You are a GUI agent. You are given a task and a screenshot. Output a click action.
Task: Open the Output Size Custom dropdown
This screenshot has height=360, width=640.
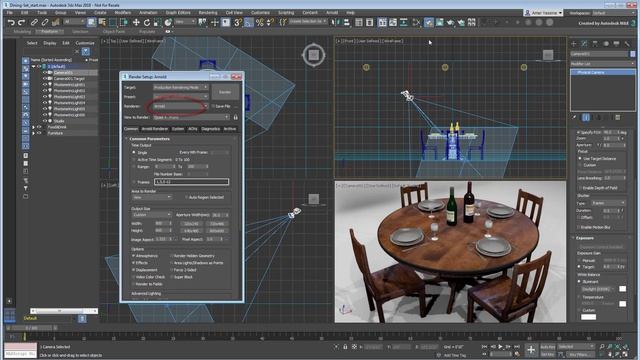coord(151,215)
